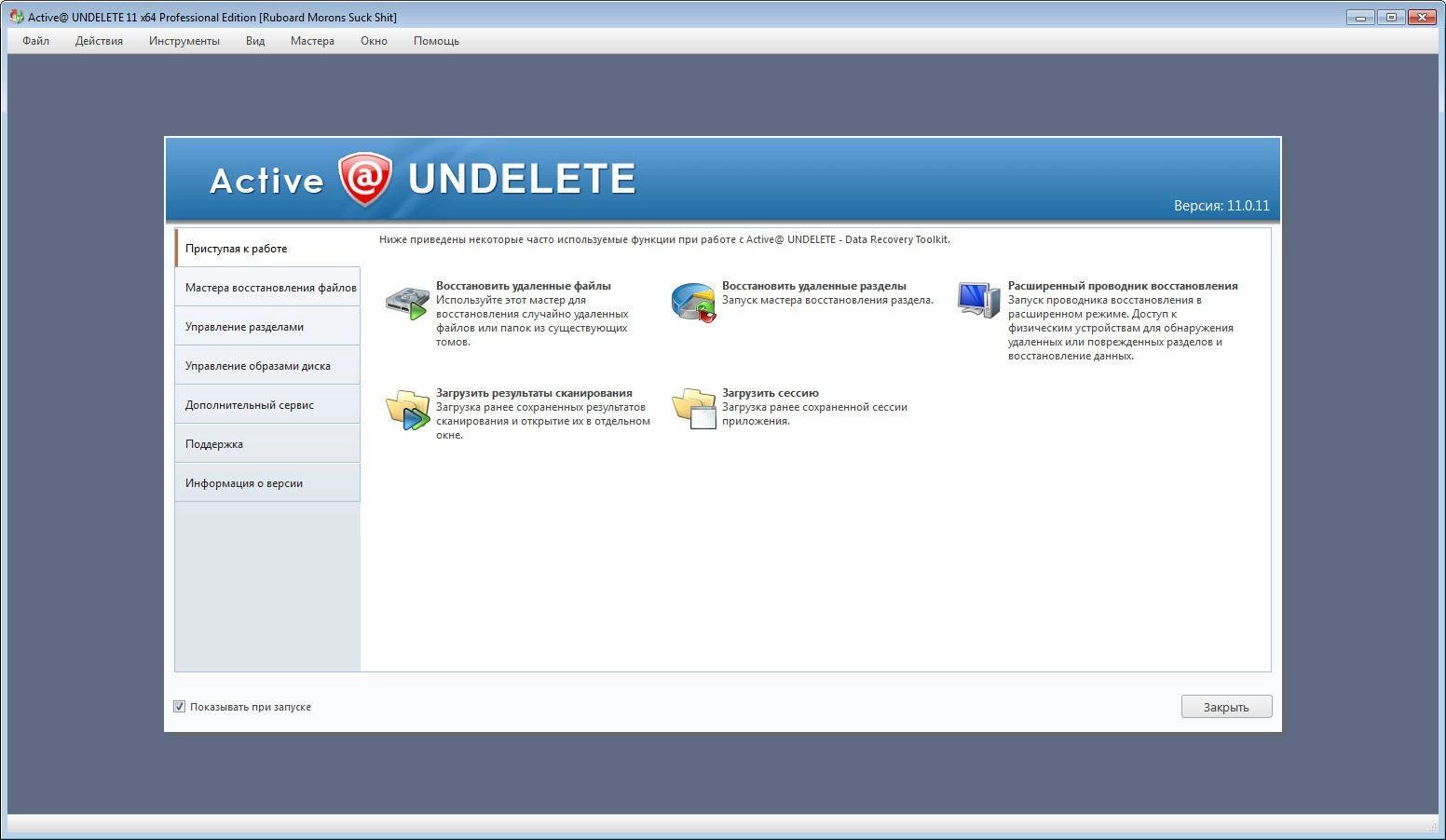Open the Помощь menu
This screenshot has height=840, width=1446.
(x=436, y=41)
